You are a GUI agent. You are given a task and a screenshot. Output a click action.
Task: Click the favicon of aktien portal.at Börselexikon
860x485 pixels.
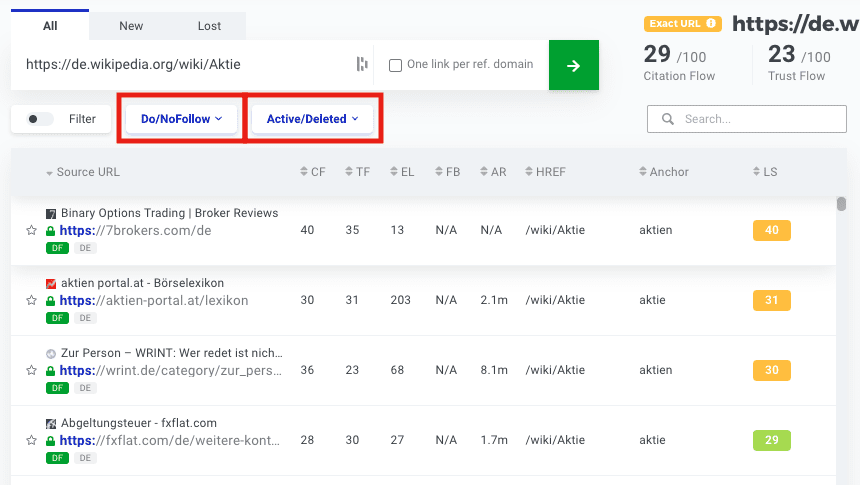[51, 284]
